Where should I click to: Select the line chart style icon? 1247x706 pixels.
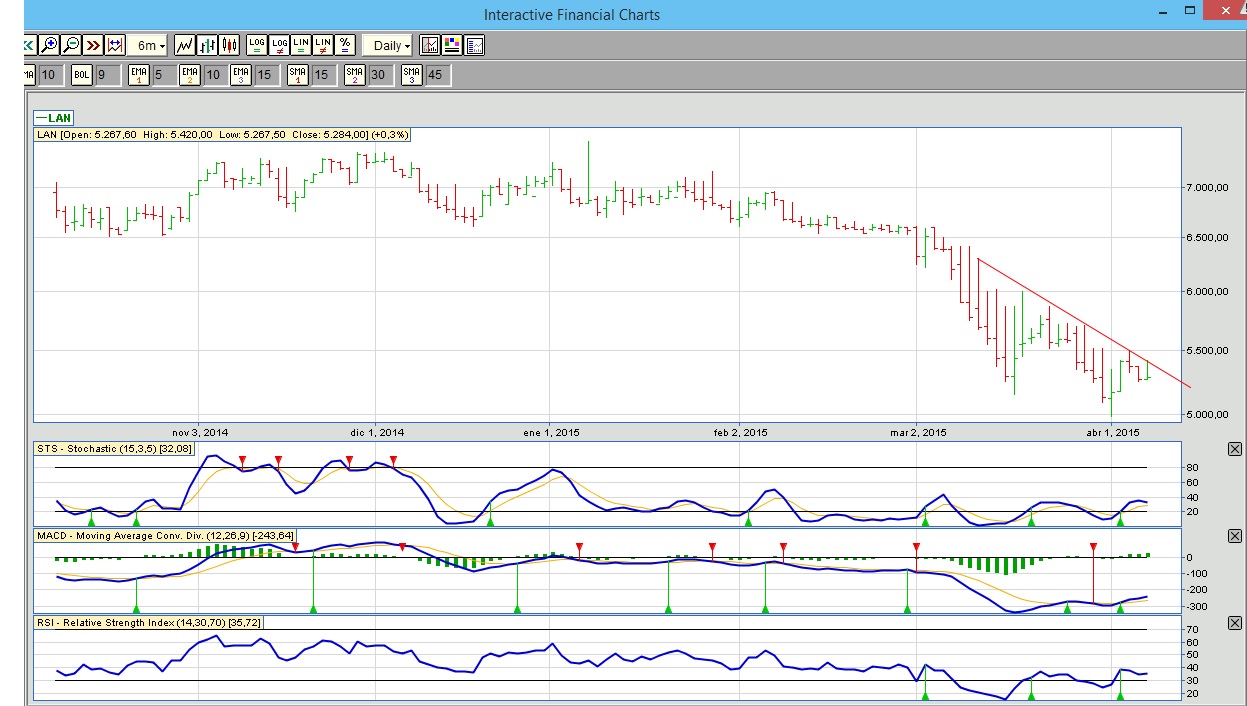pos(185,45)
